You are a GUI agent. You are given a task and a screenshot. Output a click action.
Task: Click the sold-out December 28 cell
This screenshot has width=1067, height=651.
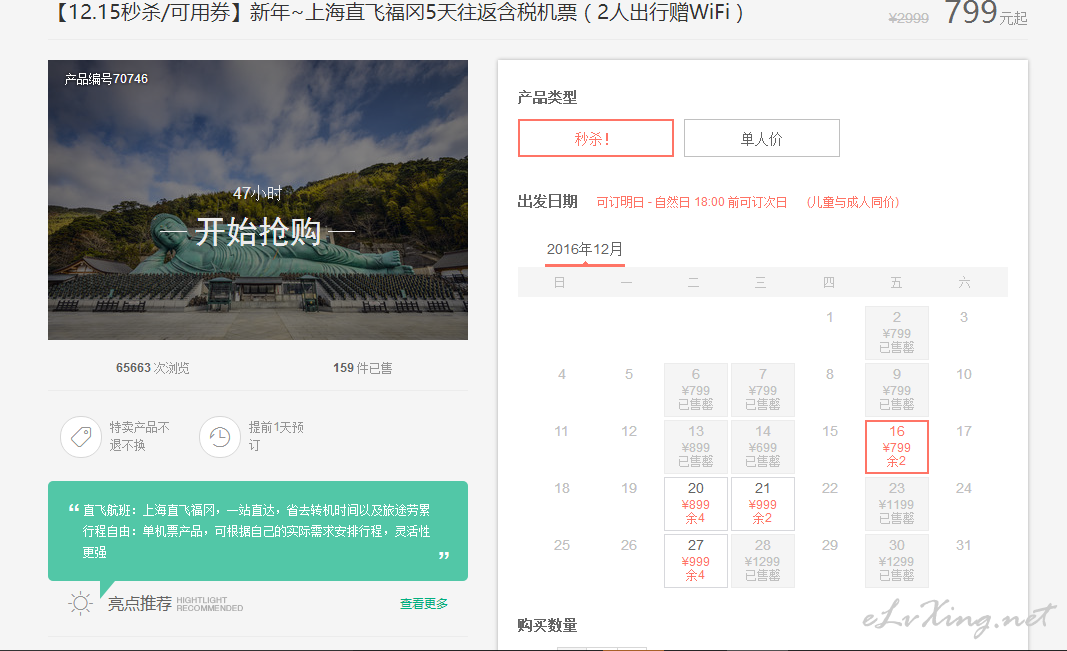(762, 561)
